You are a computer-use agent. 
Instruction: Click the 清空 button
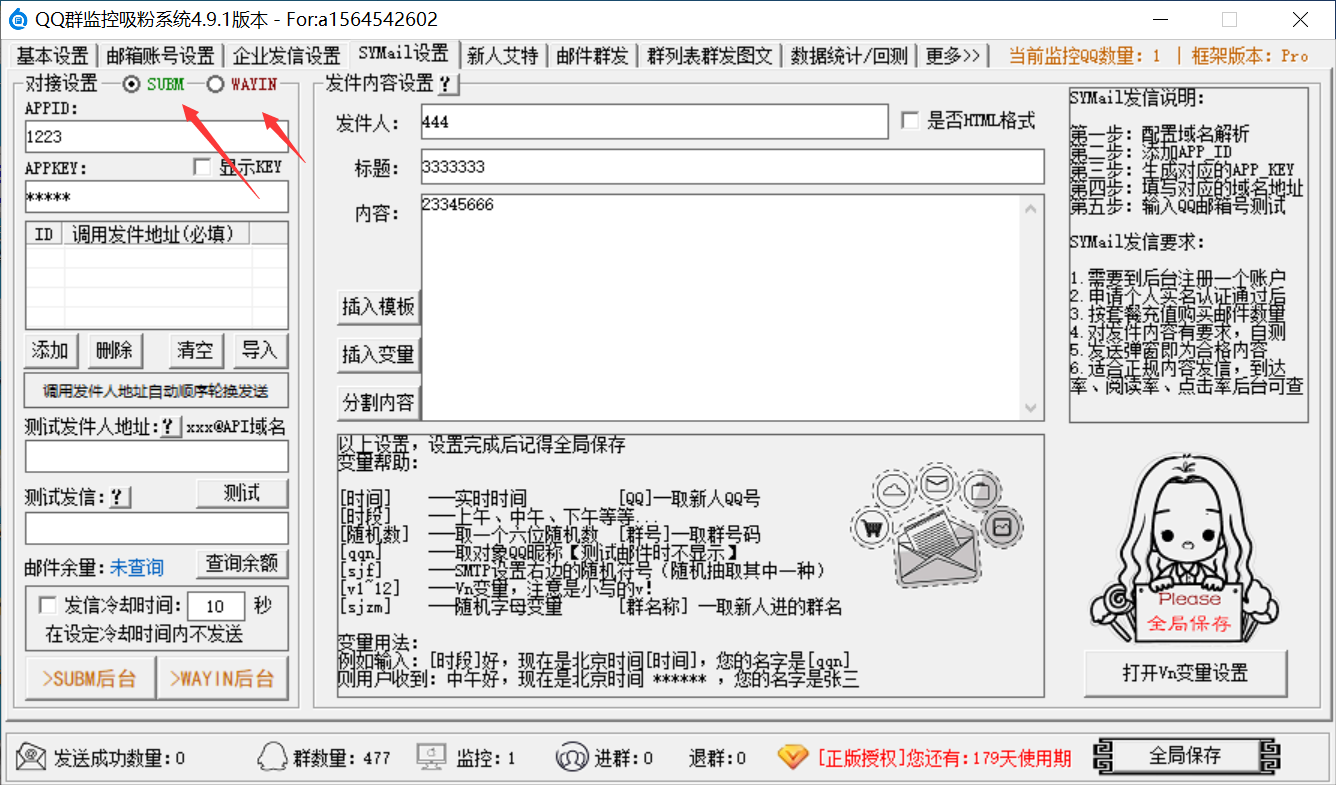(x=195, y=351)
